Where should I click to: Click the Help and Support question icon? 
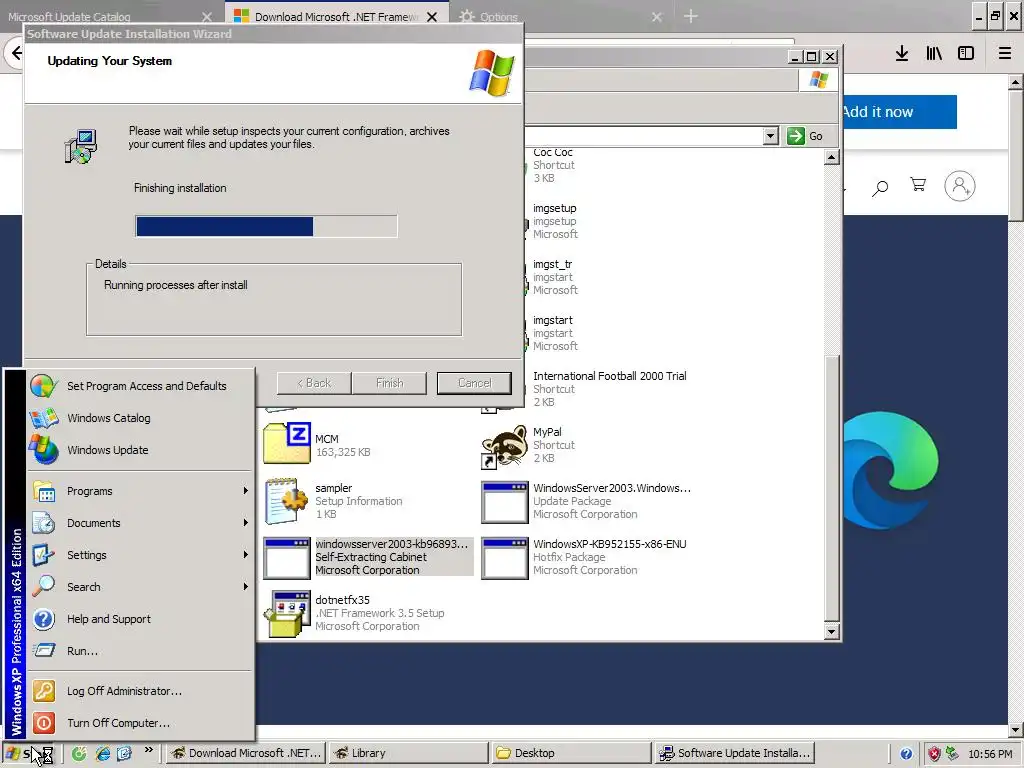point(44,618)
